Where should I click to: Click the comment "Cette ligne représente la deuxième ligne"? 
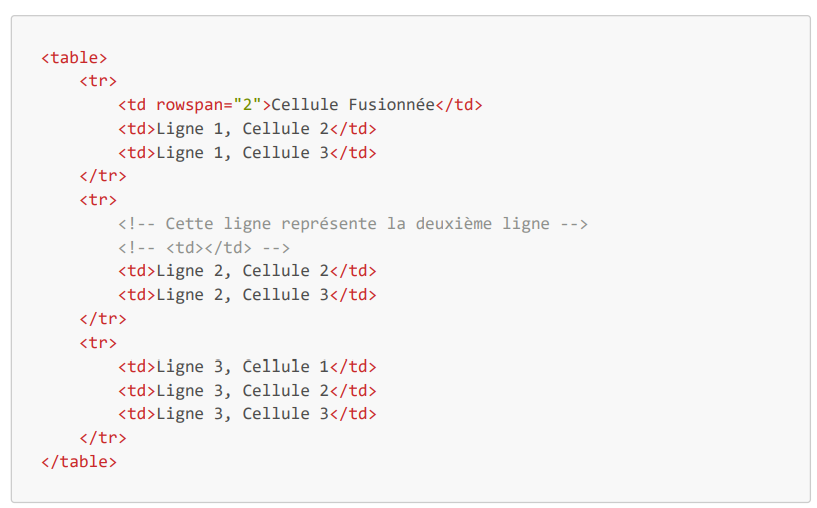pos(352,224)
